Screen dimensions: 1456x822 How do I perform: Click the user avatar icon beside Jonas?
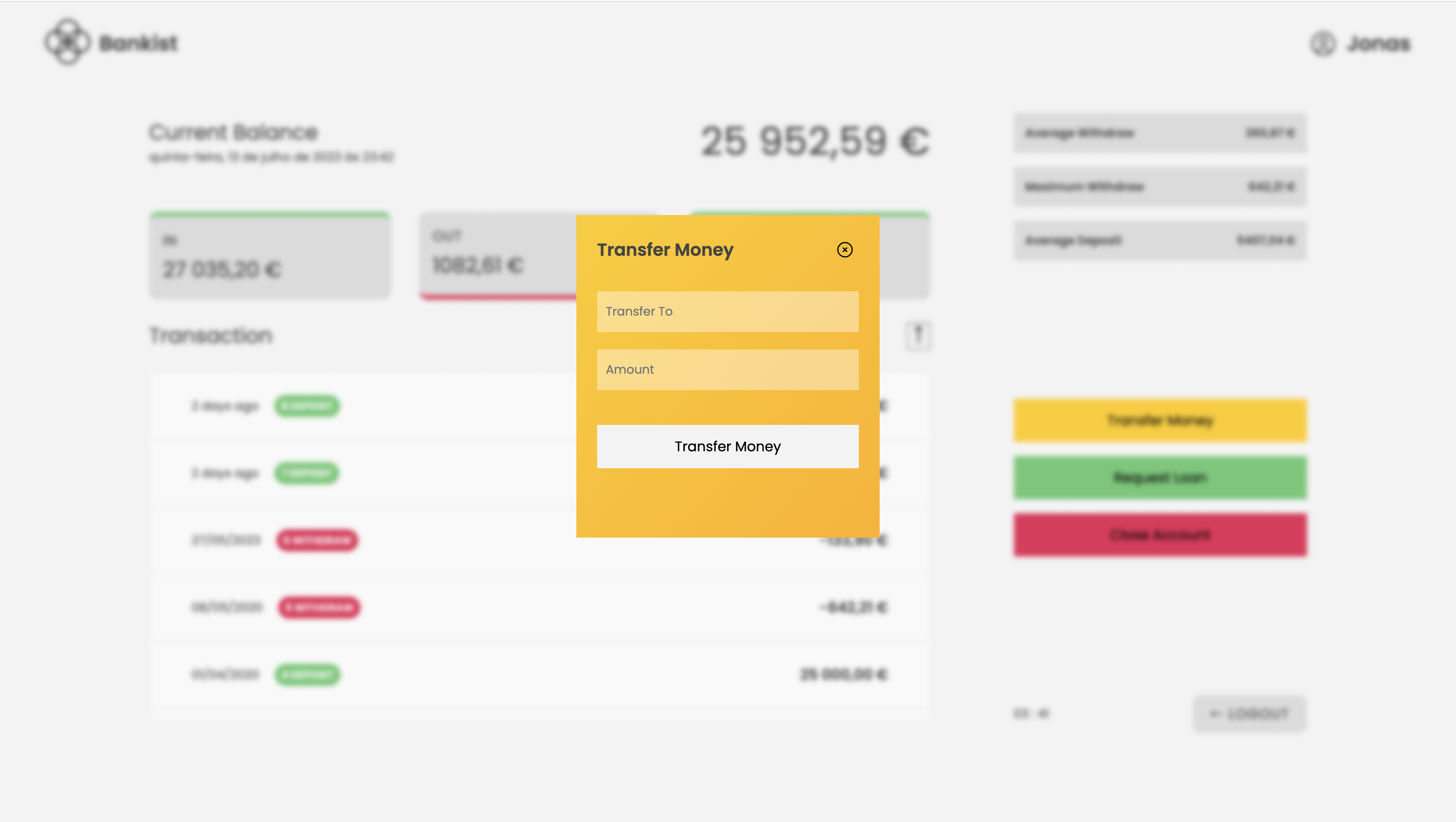(x=1323, y=43)
